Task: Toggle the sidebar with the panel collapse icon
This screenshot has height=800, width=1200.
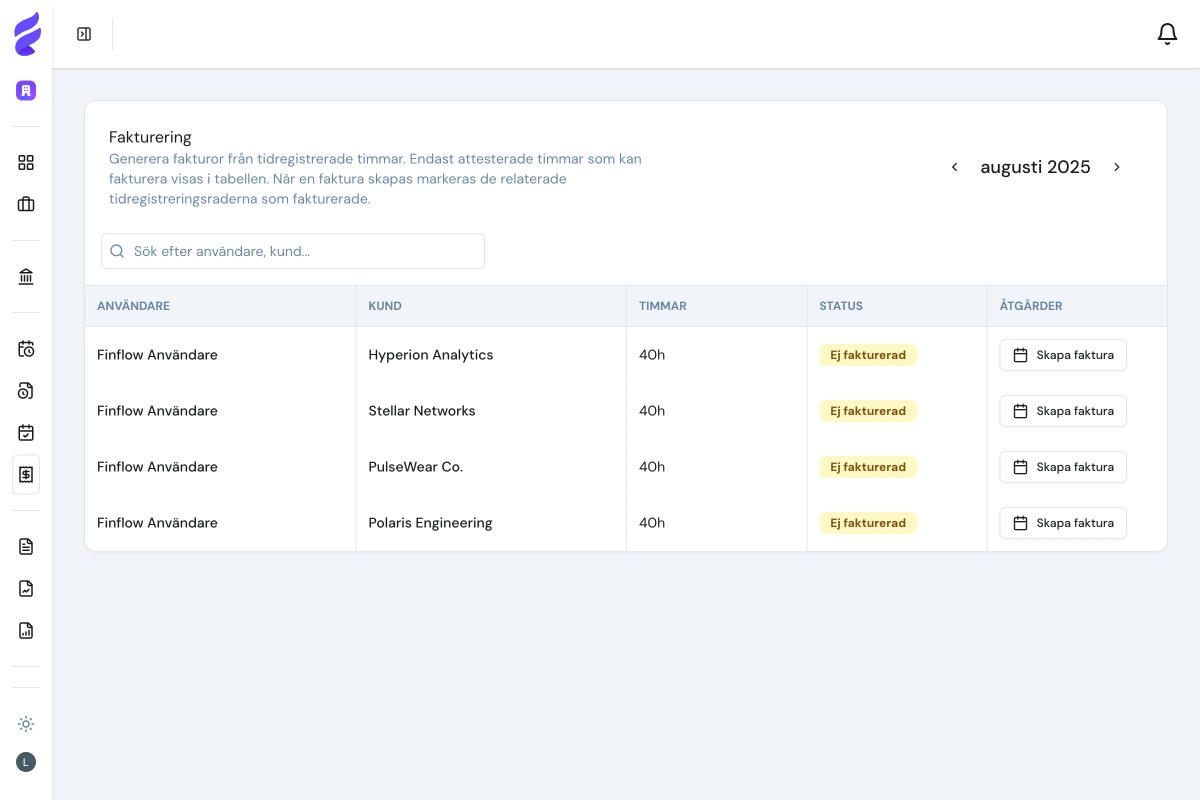Action: tap(84, 33)
